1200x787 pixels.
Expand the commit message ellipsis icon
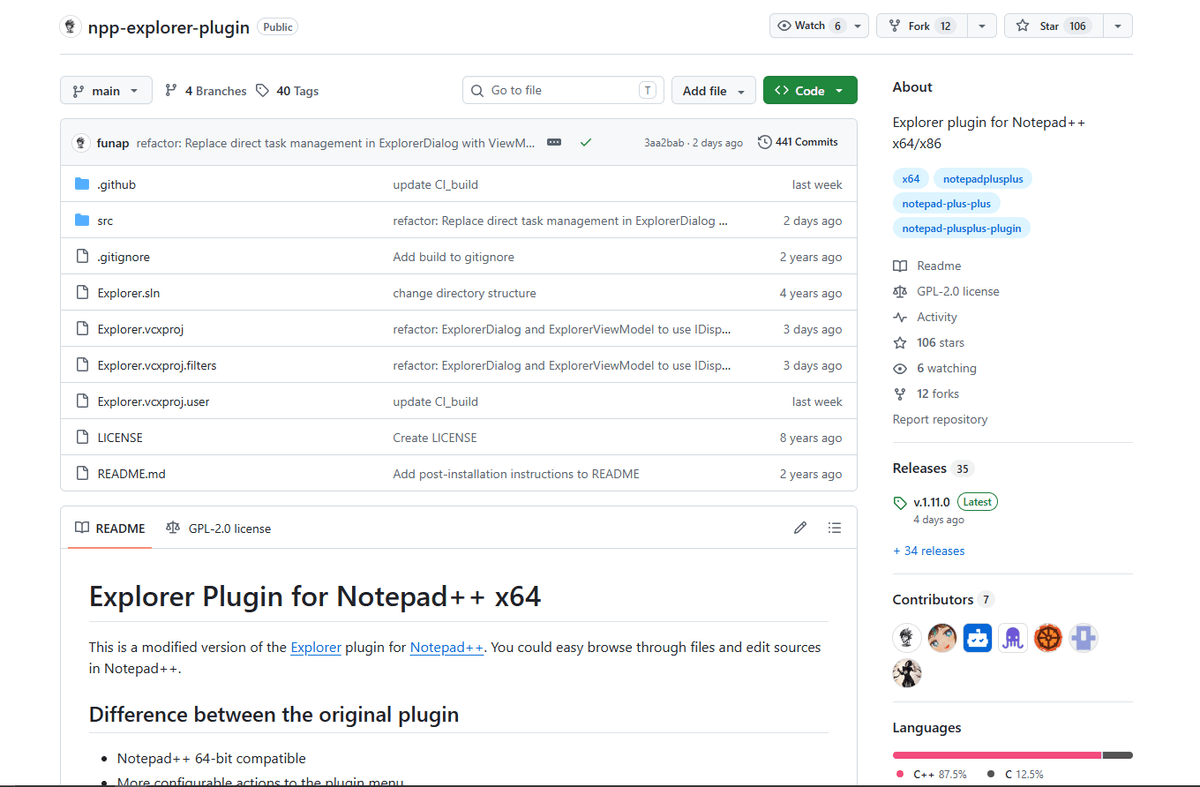(554, 142)
